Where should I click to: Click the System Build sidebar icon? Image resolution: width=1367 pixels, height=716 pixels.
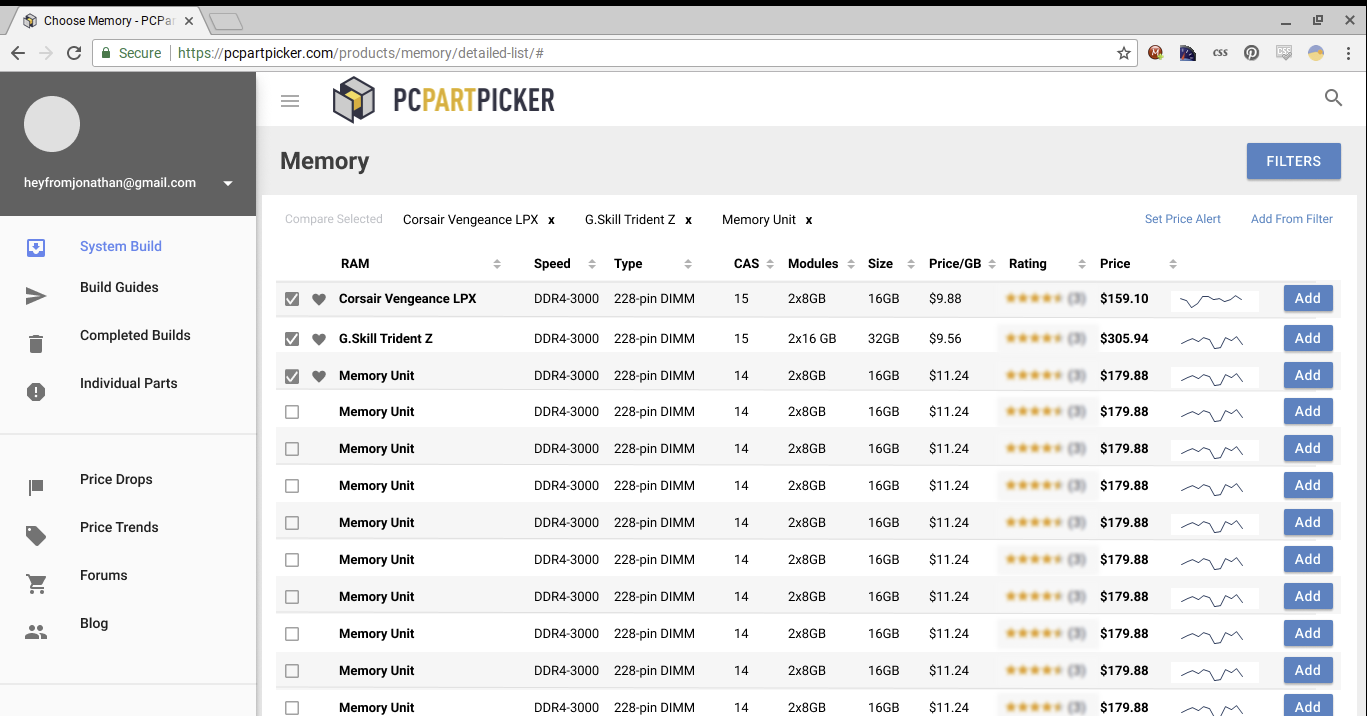pyautogui.click(x=36, y=247)
